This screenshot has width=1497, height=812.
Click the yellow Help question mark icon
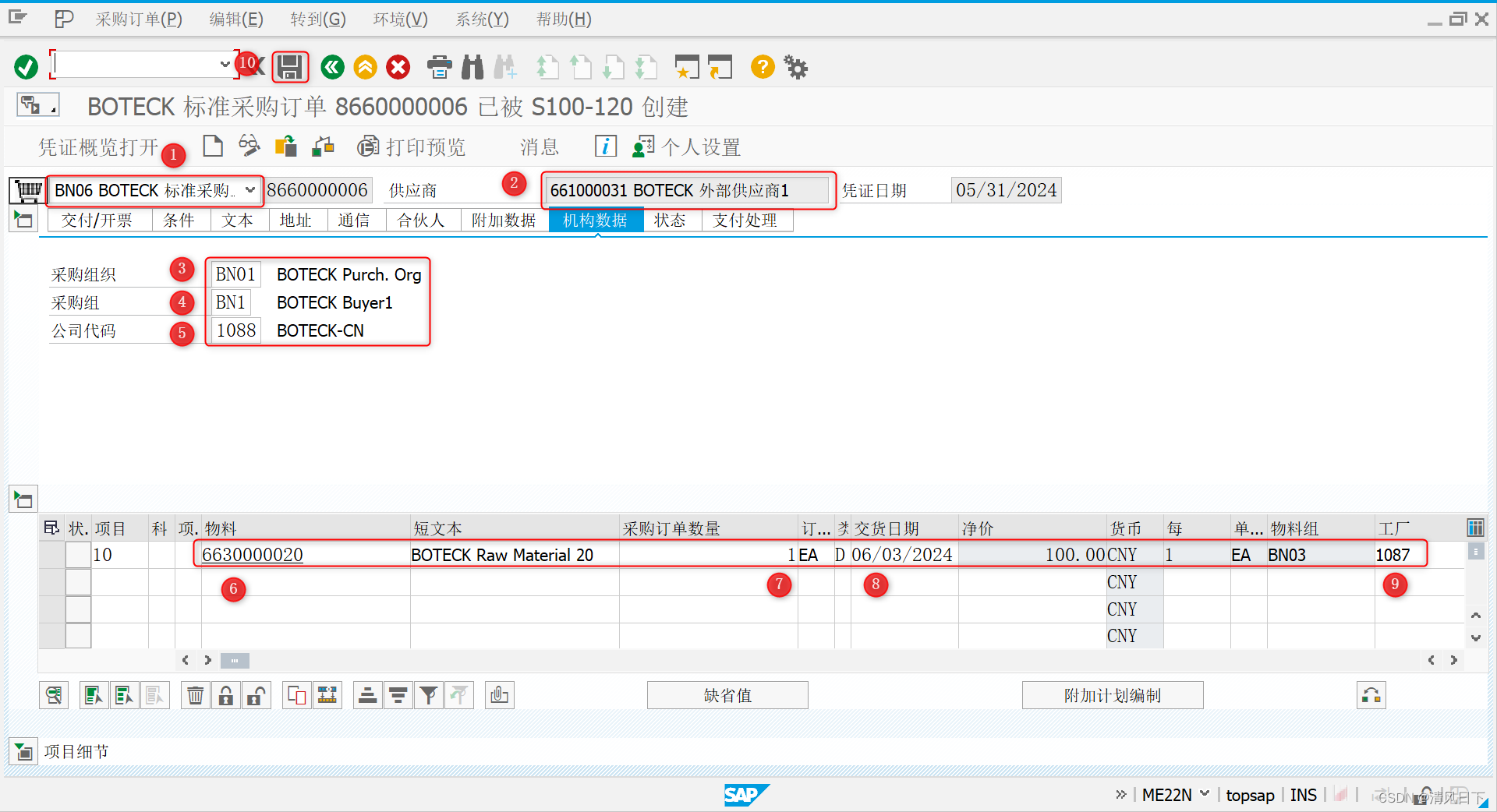[x=763, y=67]
